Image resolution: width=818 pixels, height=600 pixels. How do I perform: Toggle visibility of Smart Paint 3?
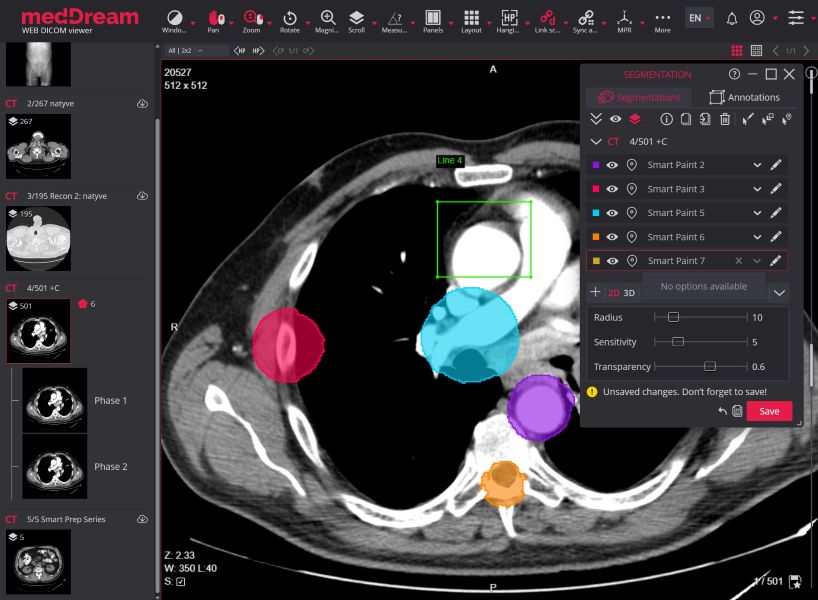click(x=612, y=189)
